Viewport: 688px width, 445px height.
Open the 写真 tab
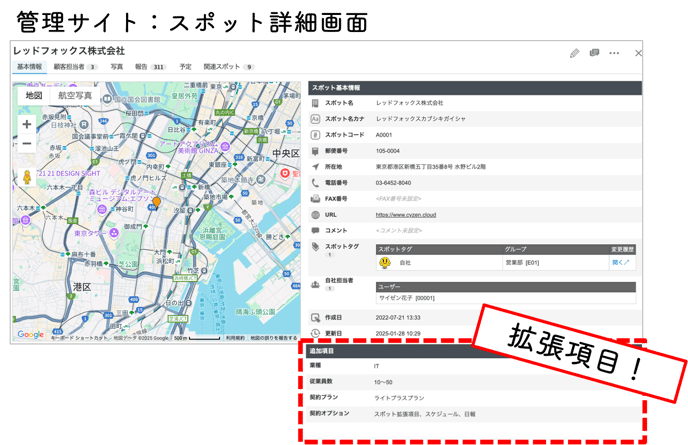click(x=116, y=67)
